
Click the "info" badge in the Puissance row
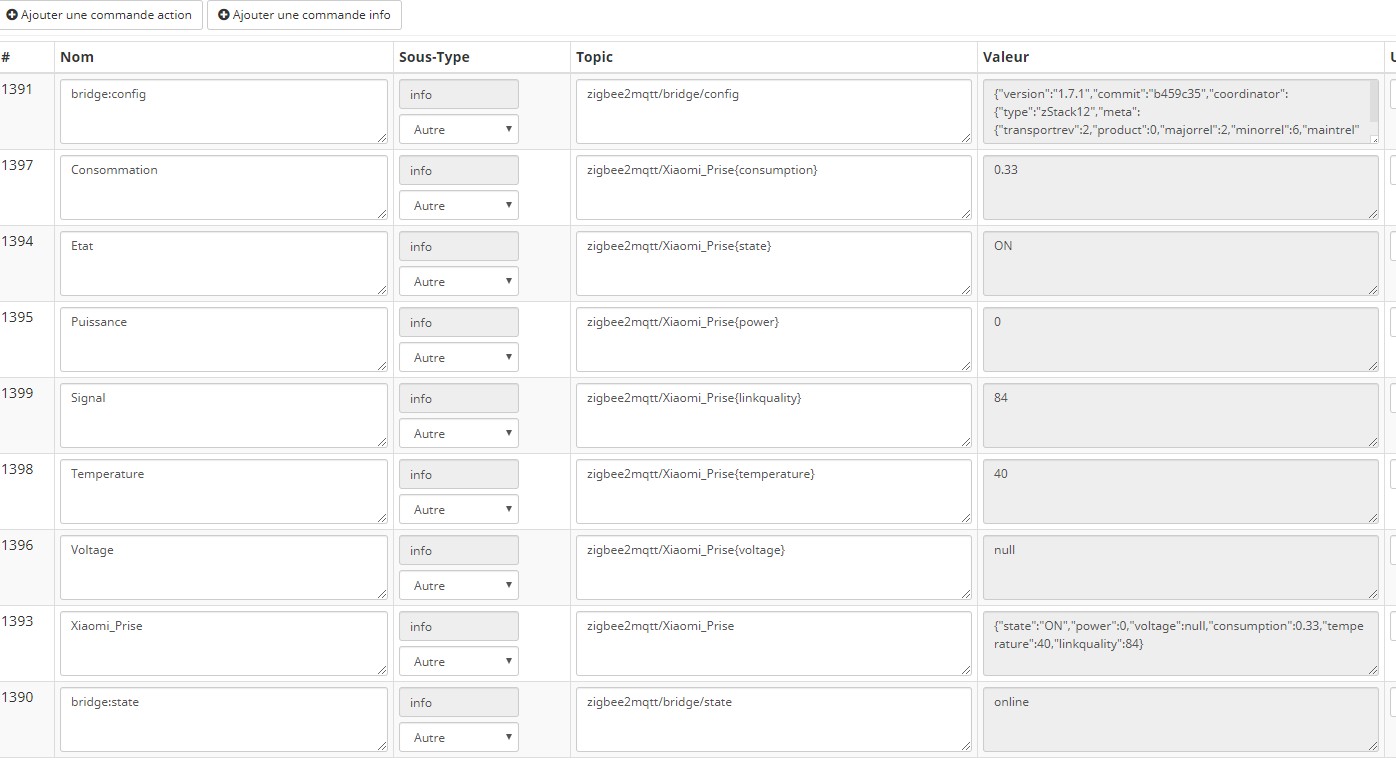458,322
